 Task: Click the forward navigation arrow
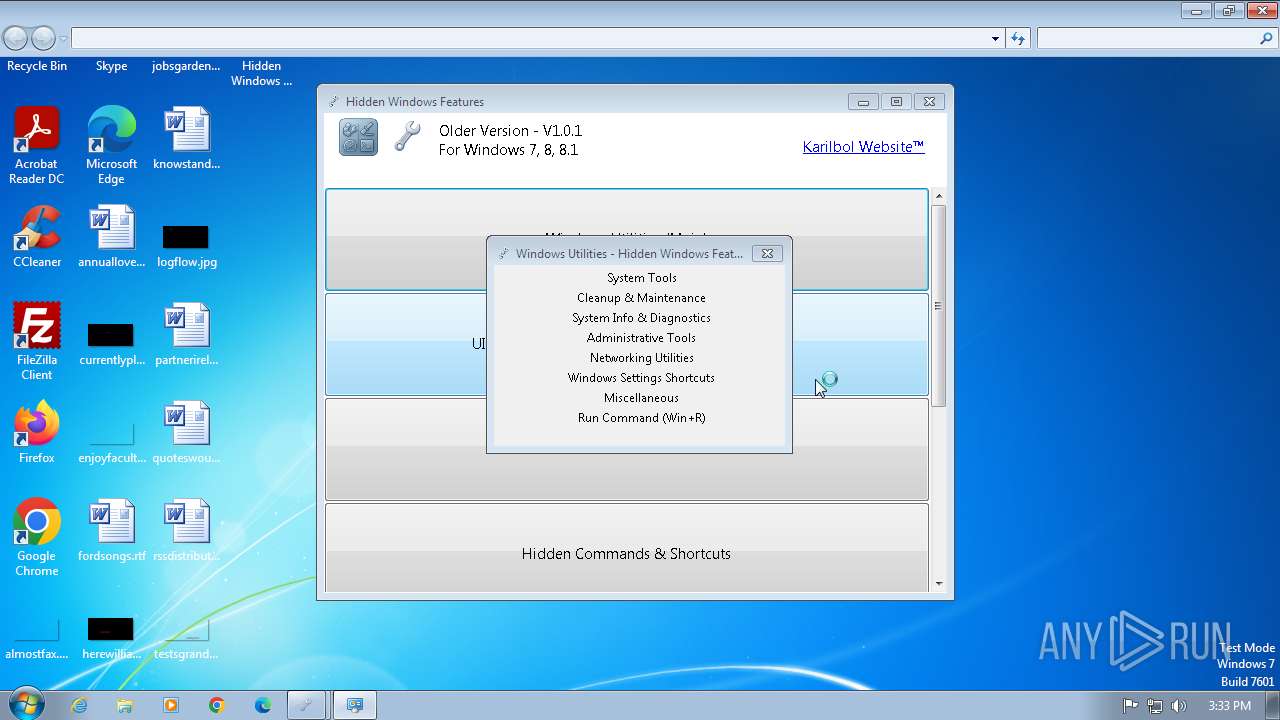43,39
